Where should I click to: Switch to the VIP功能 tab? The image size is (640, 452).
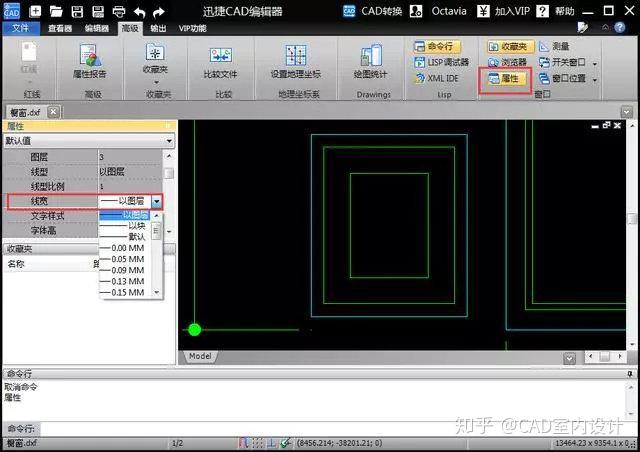192,28
